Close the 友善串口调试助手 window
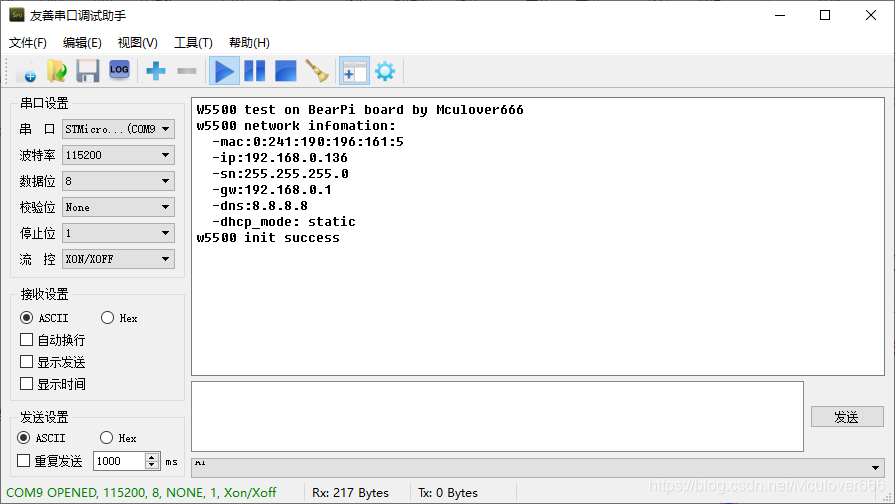Viewport: 895px width, 504px height. (x=870, y=15)
